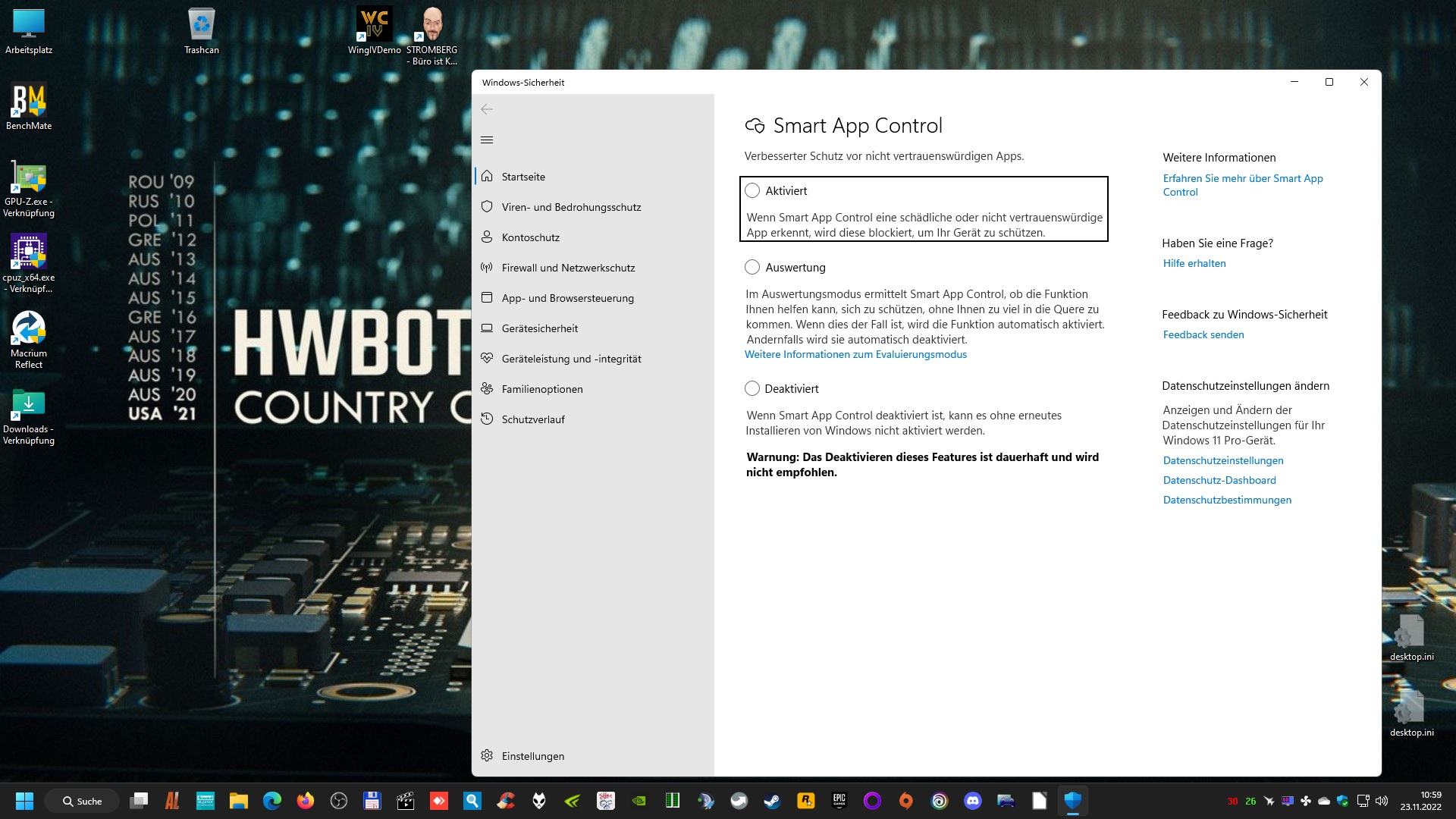
Task: Open Geräteleistung und -integrität heart icon
Action: coord(487,359)
